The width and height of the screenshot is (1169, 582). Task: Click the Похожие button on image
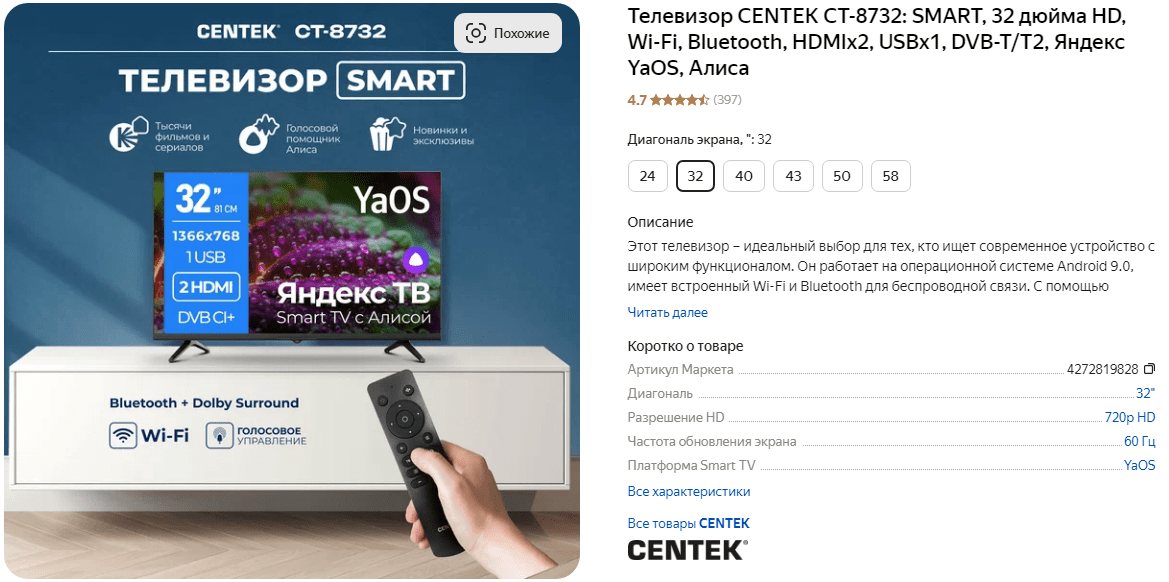click(508, 33)
